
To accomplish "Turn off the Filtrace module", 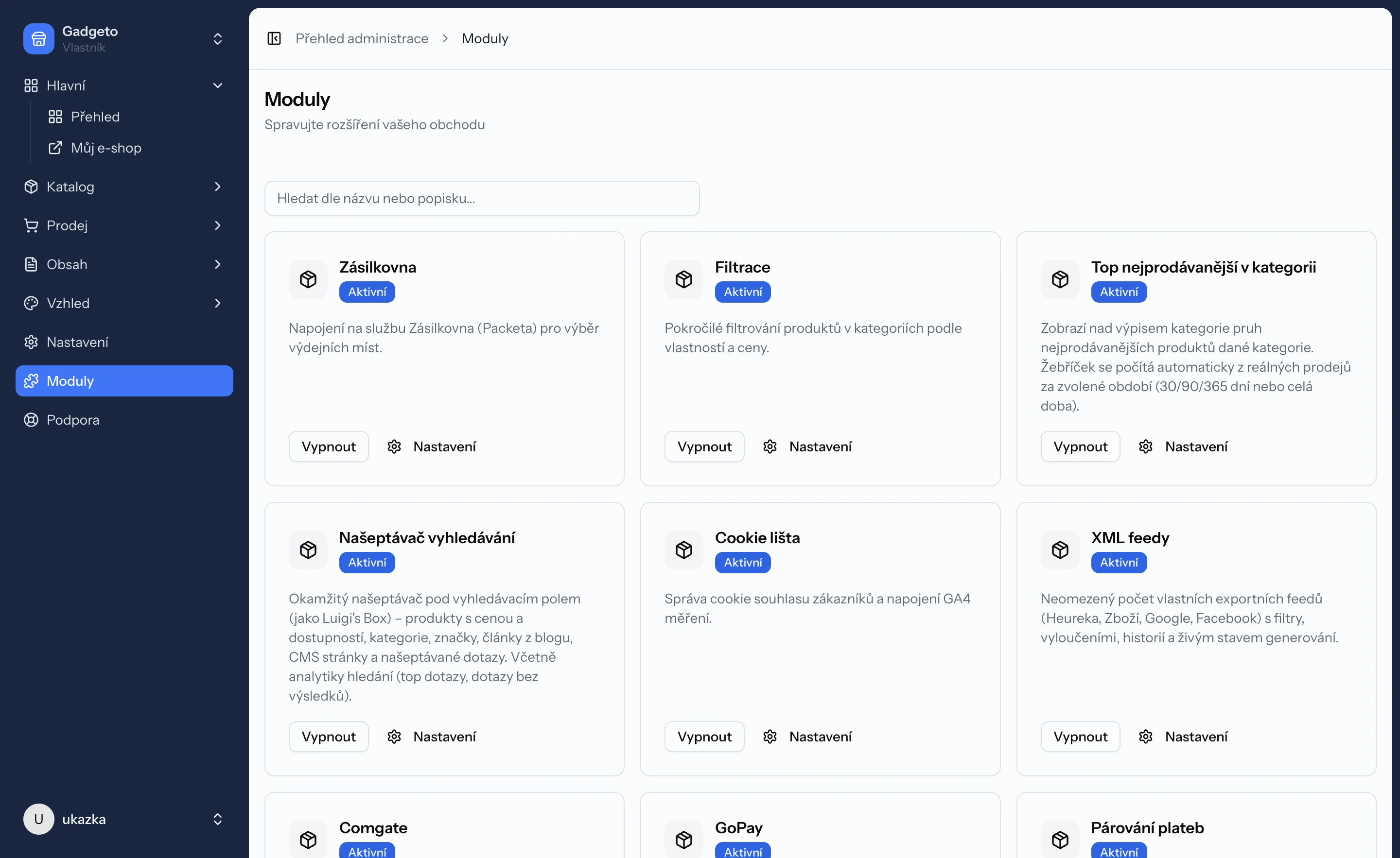I will click(x=704, y=446).
